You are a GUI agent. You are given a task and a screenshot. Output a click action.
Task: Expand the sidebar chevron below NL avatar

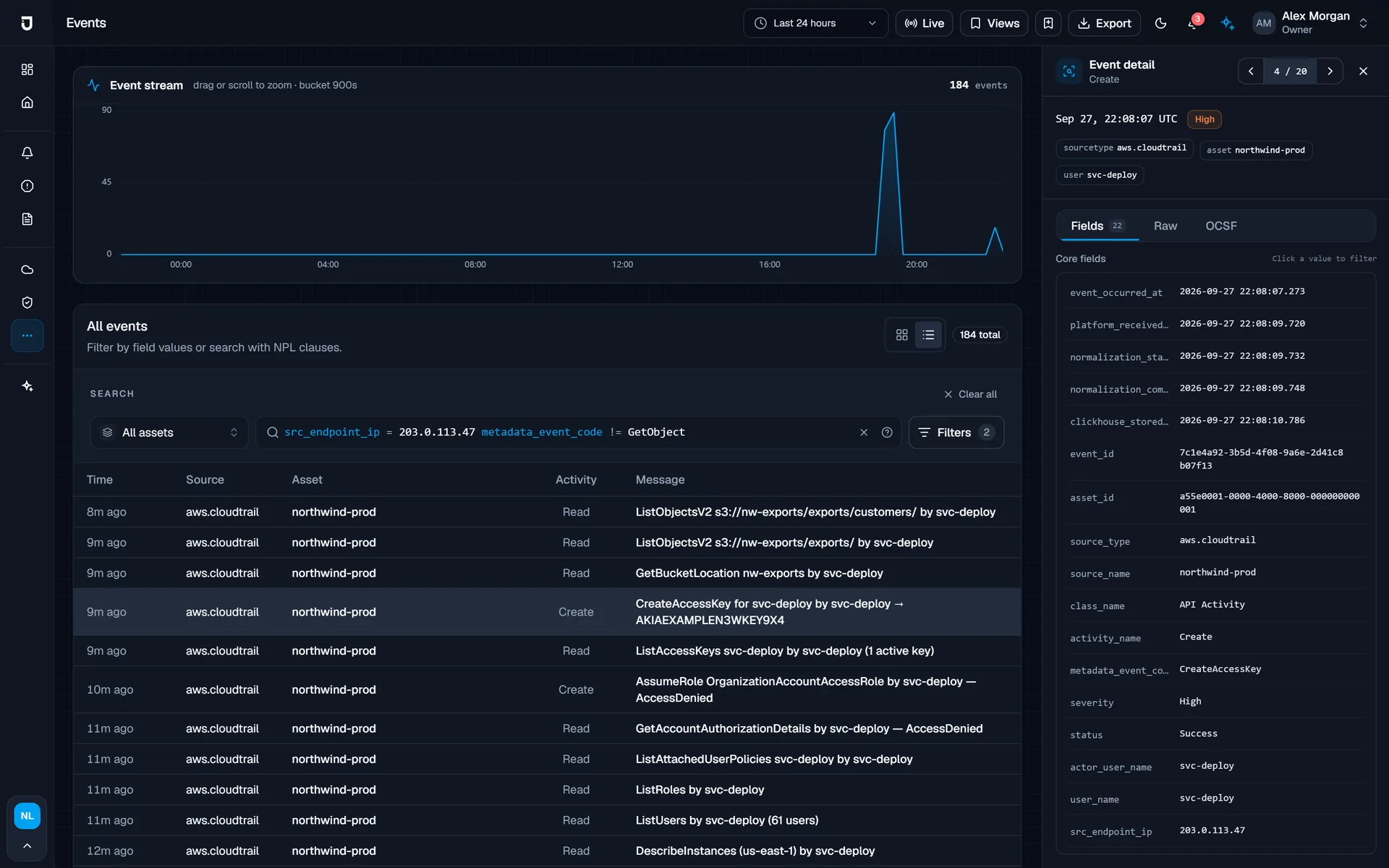click(27, 846)
